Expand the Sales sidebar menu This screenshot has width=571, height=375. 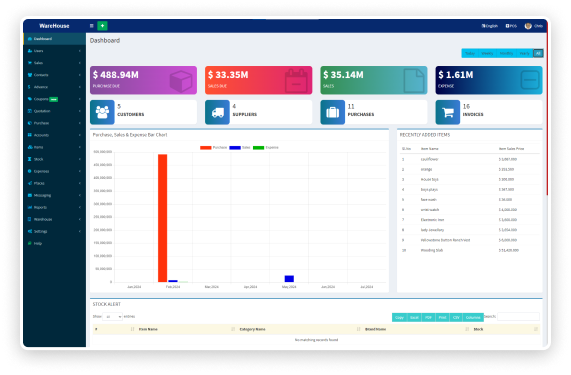54,63
